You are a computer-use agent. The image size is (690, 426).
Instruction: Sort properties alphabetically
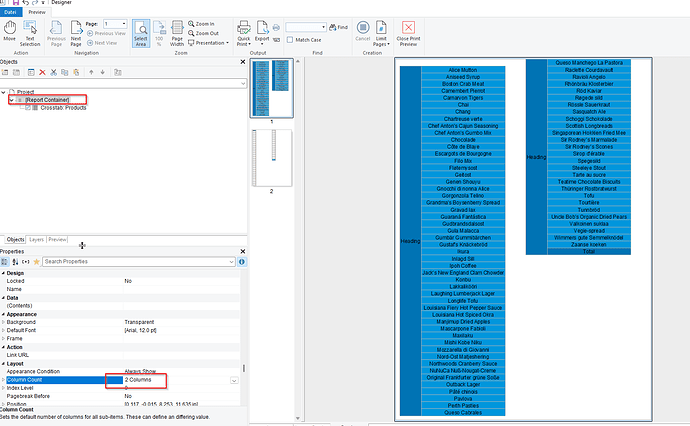click(15, 262)
